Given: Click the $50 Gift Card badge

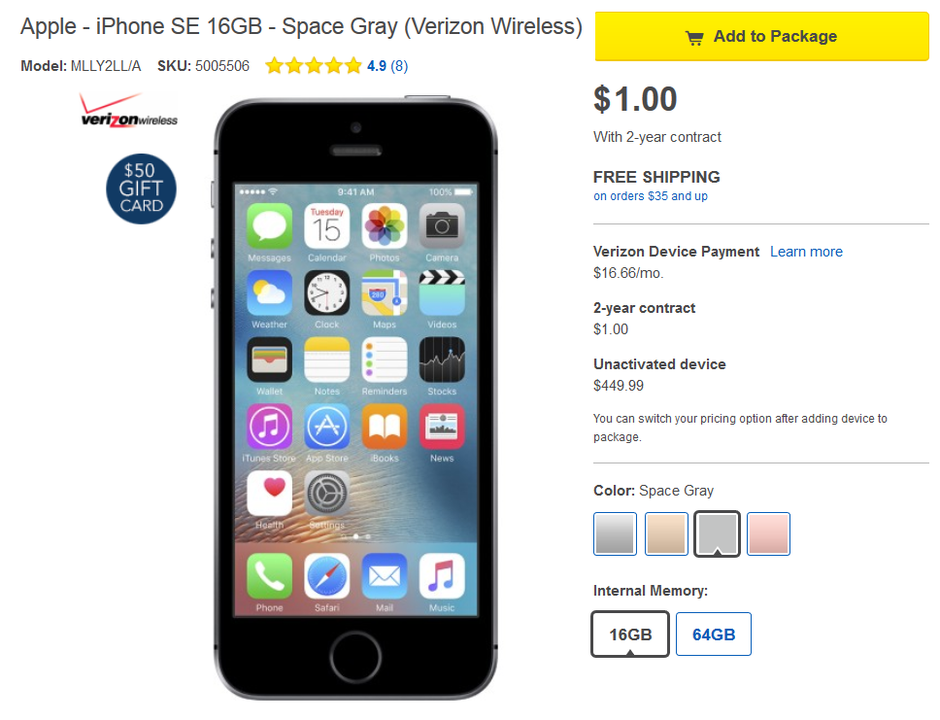Looking at the screenshot, I should [141, 189].
